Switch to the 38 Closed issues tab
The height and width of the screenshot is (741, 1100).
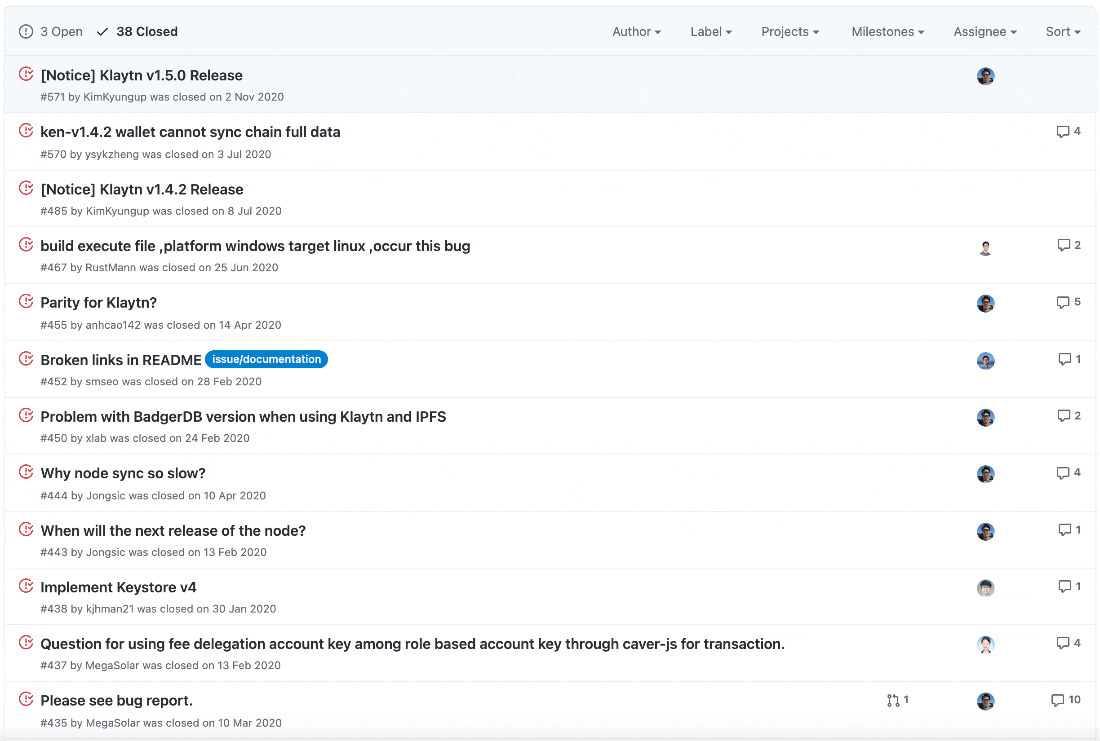tap(137, 32)
